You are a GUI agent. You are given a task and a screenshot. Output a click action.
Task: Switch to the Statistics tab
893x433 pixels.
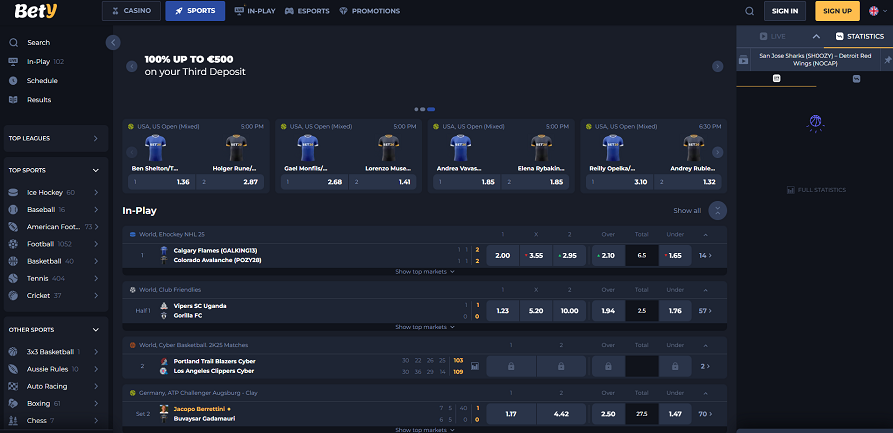click(860, 36)
